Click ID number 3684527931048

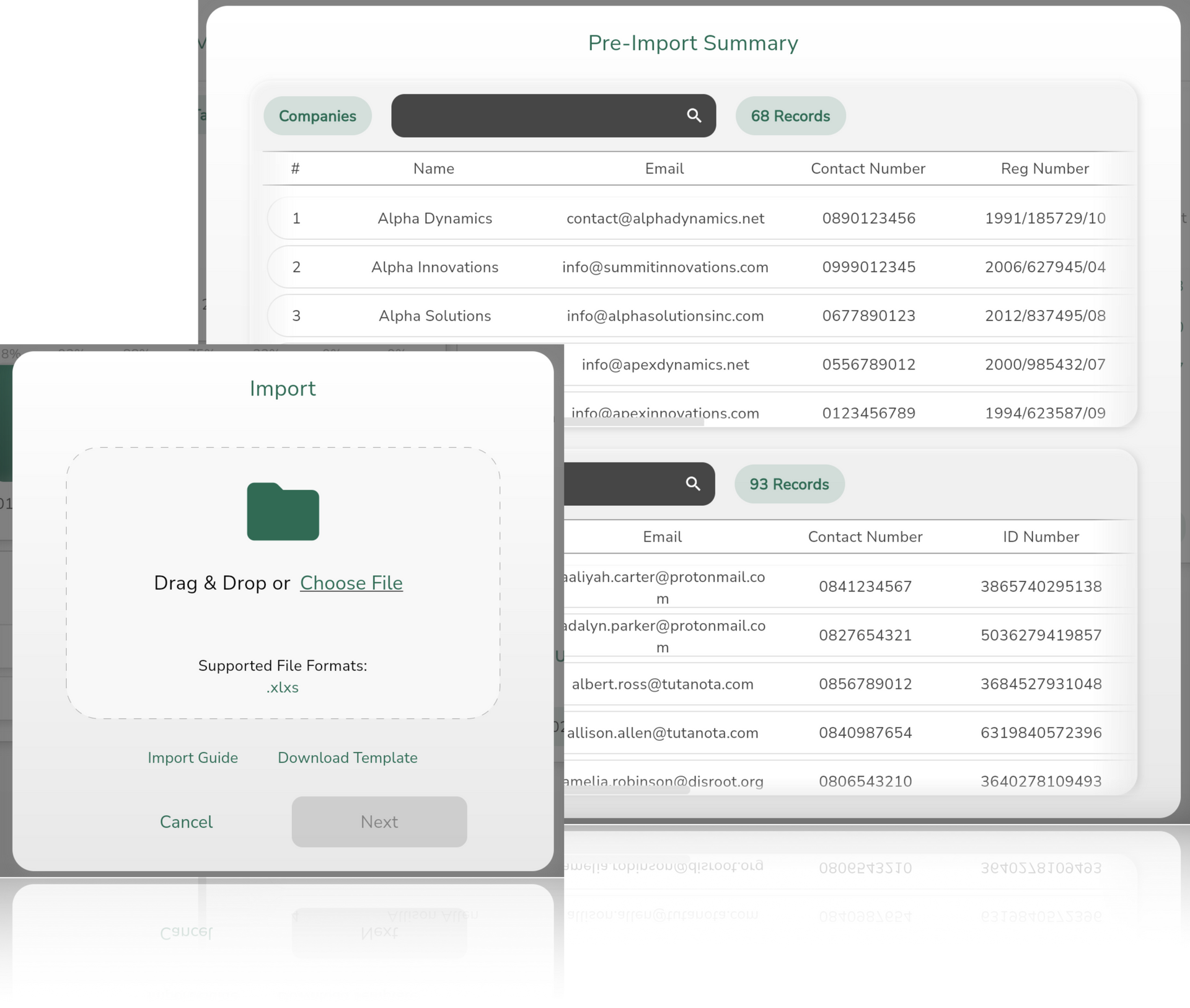[x=1041, y=684]
